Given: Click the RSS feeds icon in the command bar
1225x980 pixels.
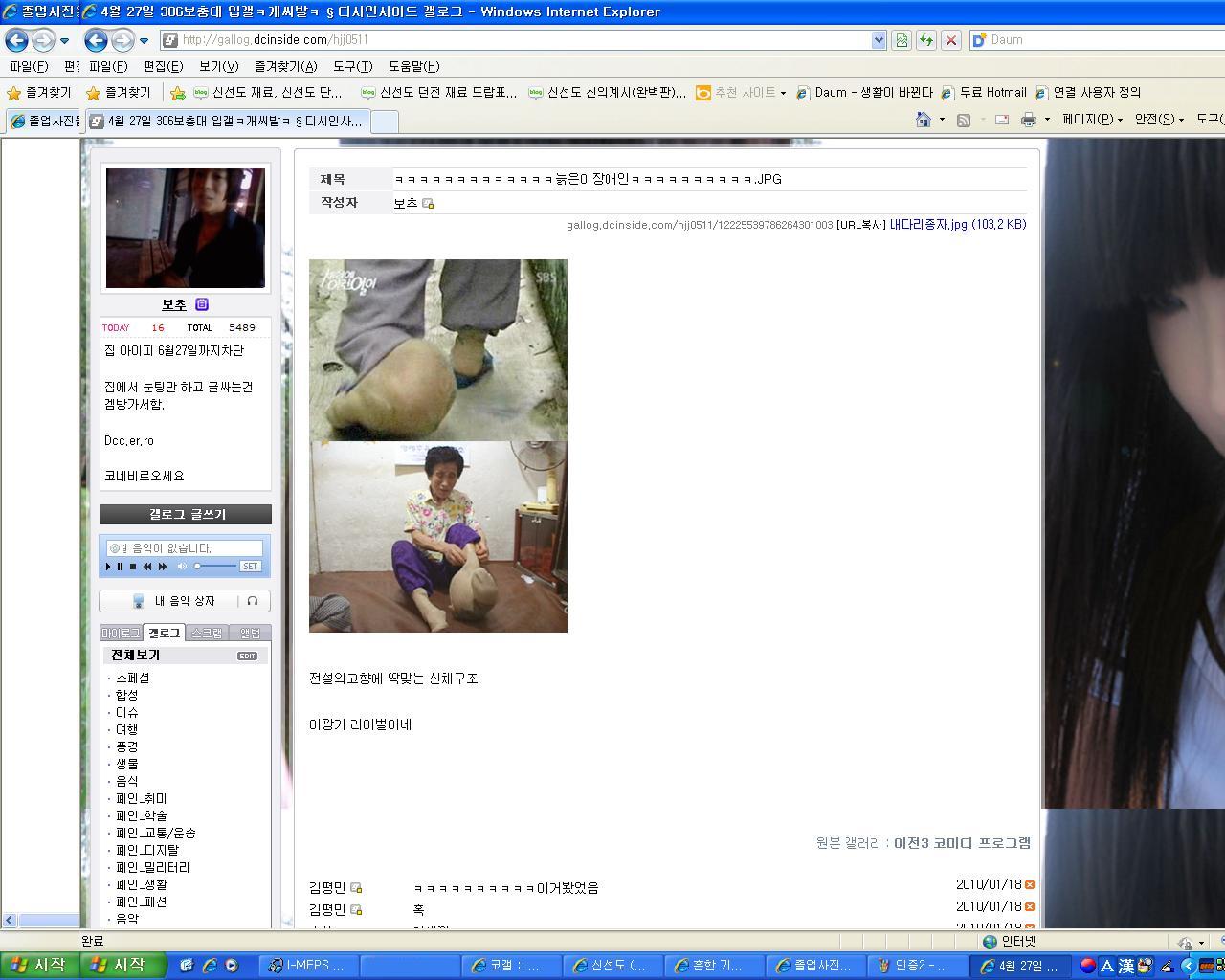Looking at the screenshot, I should coord(964,120).
